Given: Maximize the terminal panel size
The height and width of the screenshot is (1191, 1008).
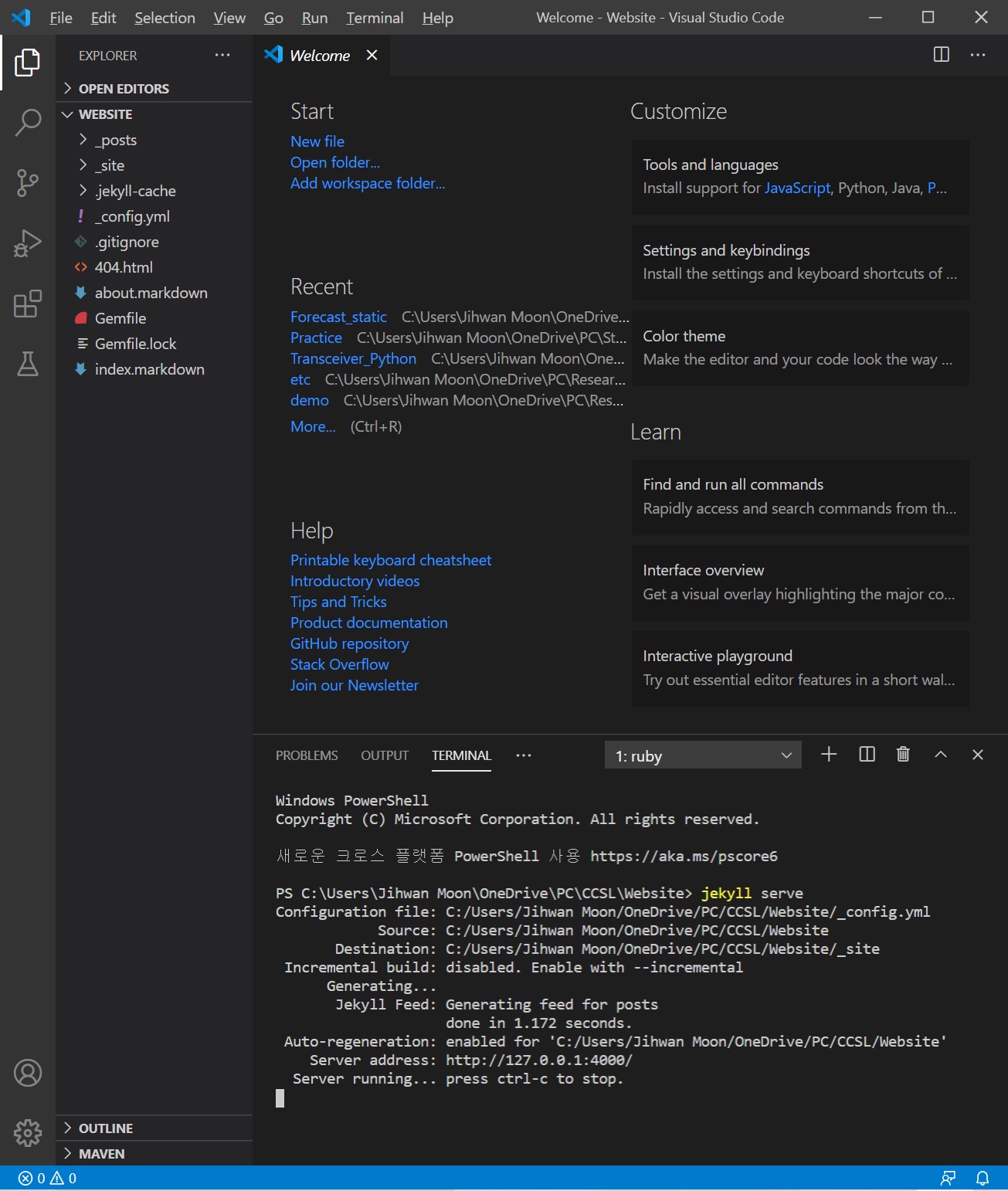Looking at the screenshot, I should tap(941, 755).
